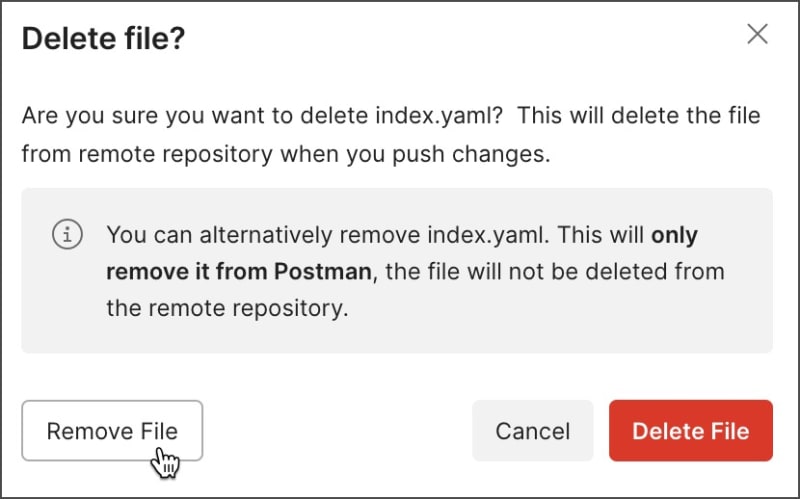The image size is (800, 499).
Task: Click "the remote repository." line in the banner
Action: pos(227,308)
